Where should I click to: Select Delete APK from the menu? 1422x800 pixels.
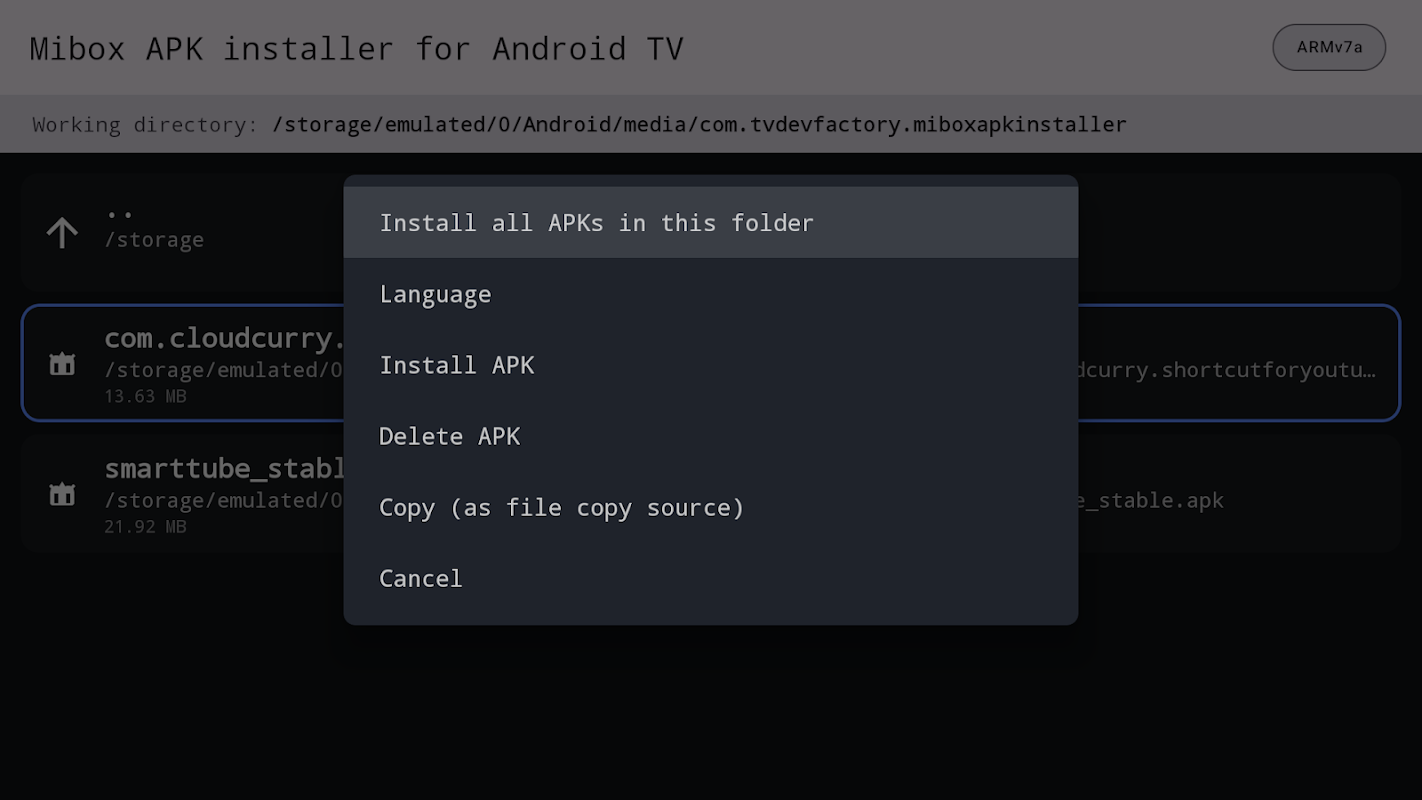click(710, 436)
